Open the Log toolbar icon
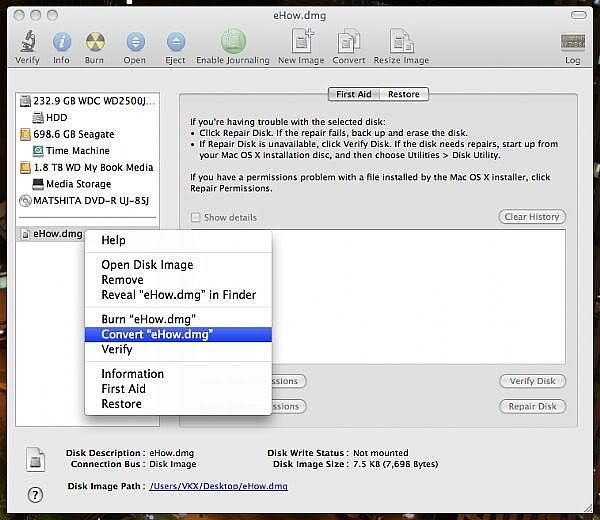Image resolution: width=600 pixels, height=520 pixels. pyautogui.click(x=573, y=42)
